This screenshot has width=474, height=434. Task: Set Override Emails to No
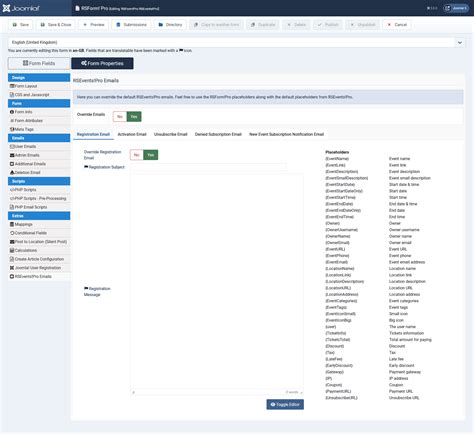point(120,117)
